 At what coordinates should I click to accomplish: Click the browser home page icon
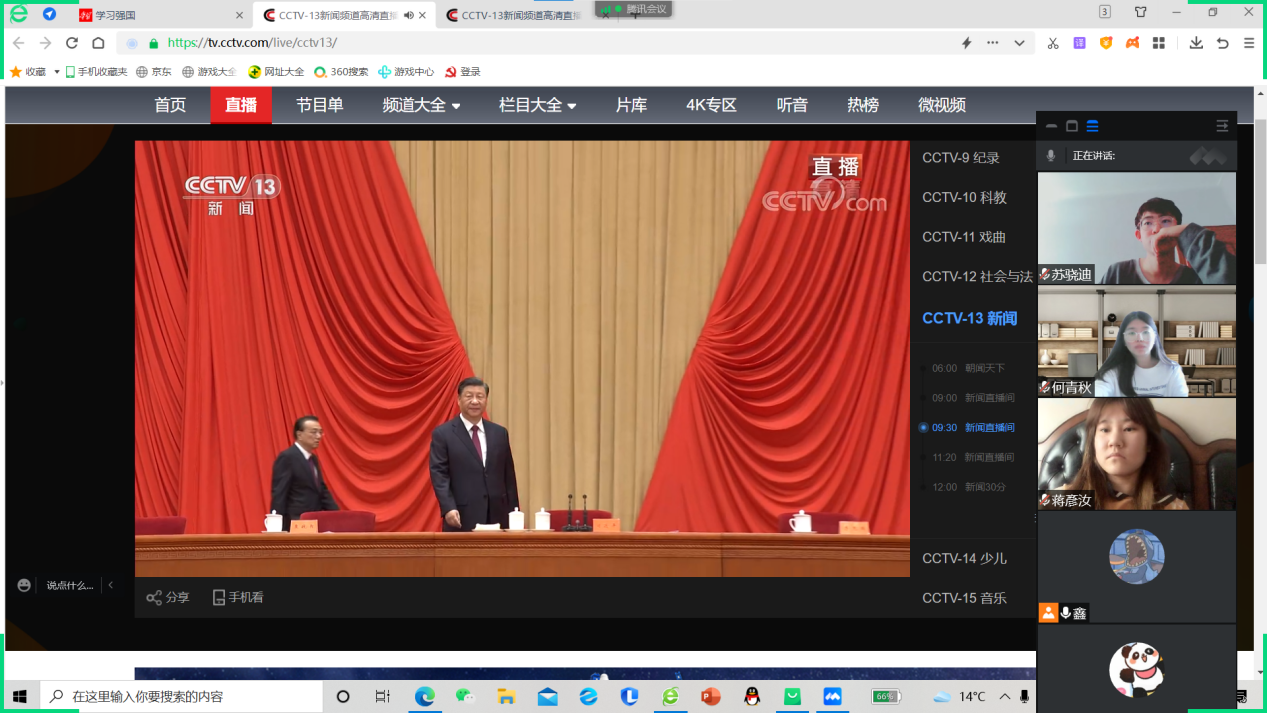tap(98, 43)
